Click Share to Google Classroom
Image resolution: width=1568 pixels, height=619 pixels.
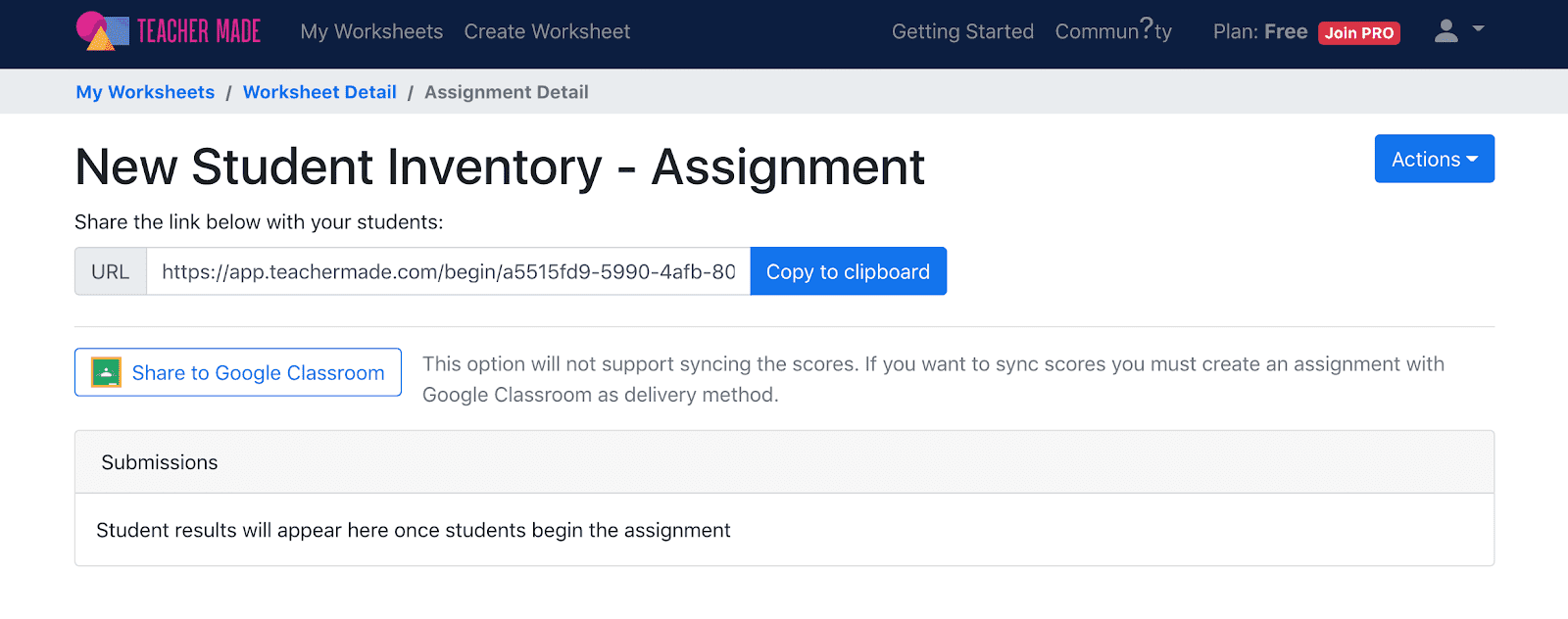(237, 372)
